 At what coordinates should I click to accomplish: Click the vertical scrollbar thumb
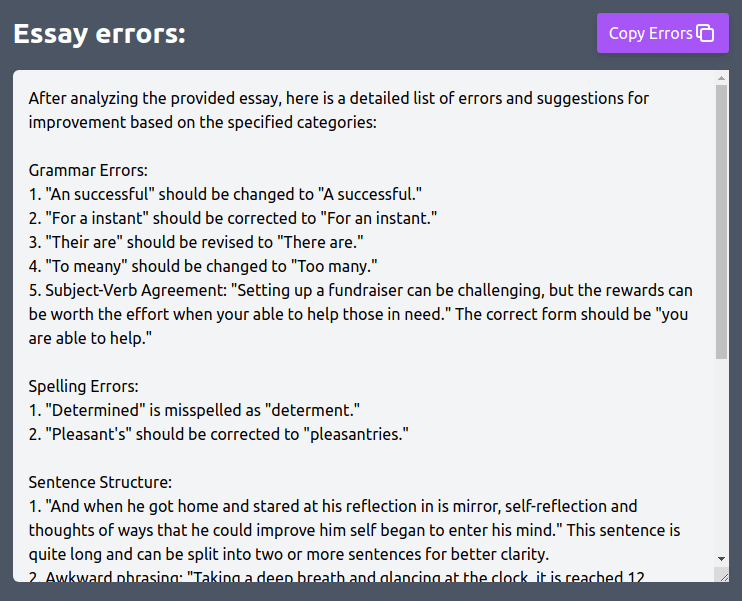(x=722, y=220)
